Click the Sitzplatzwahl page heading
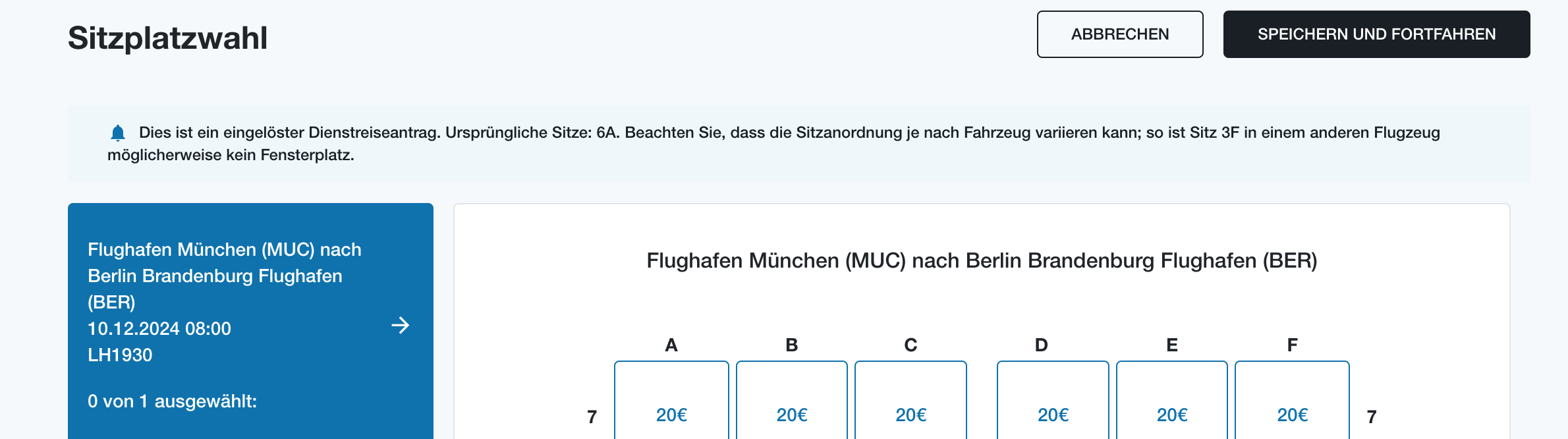 click(167, 38)
